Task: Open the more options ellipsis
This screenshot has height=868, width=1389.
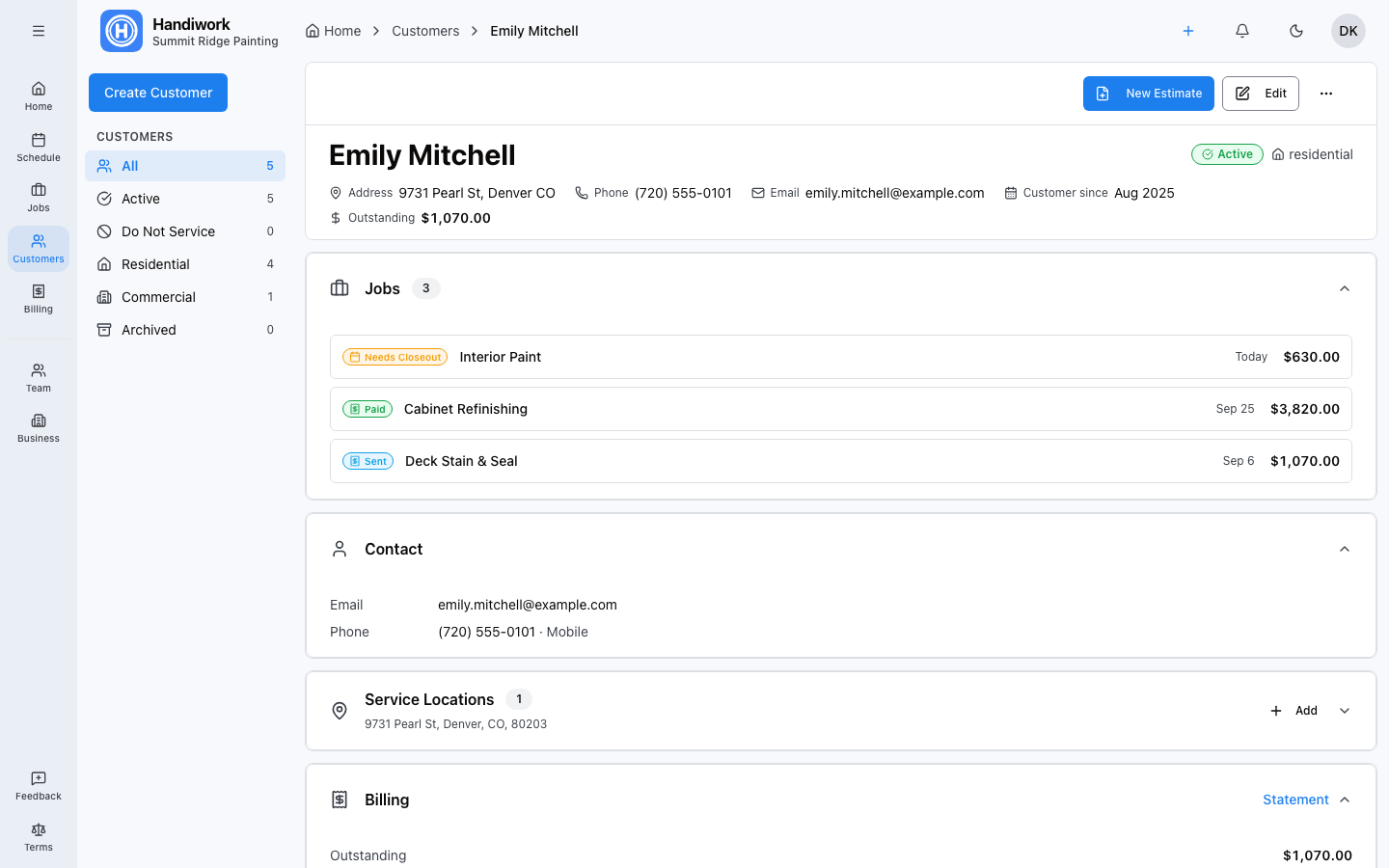Action: tap(1326, 94)
